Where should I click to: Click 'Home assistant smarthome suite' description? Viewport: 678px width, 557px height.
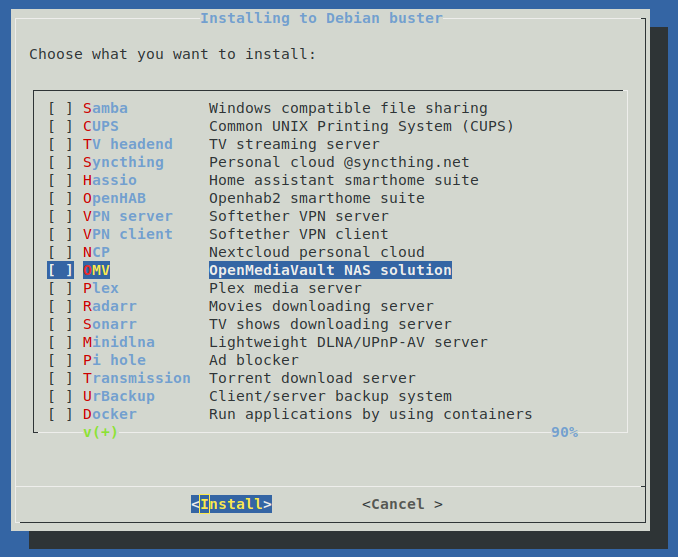tap(344, 180)
